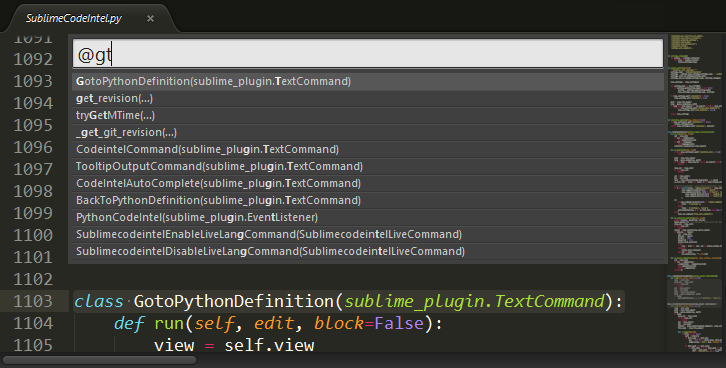Select CodeintelCommand symbol result

tap(368, 150)
